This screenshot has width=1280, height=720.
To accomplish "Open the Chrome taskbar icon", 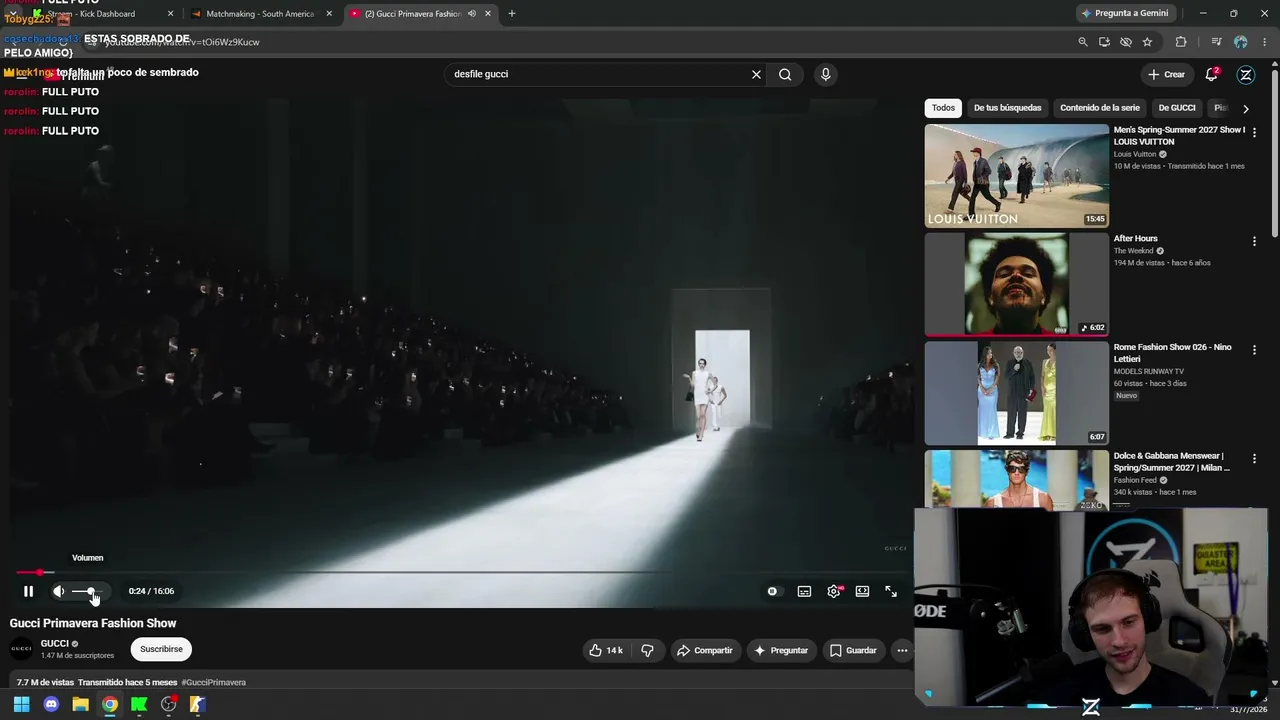I will 110,704.
